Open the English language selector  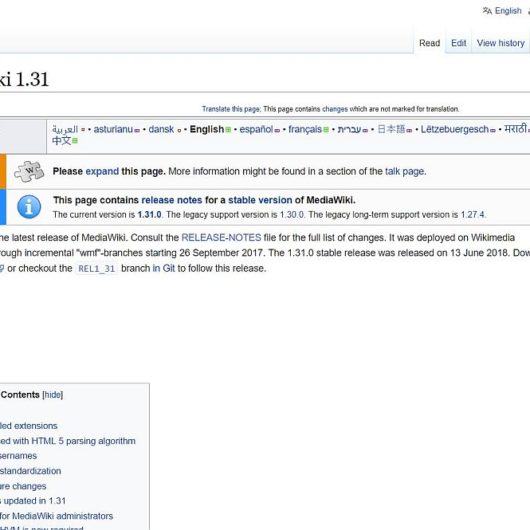click(508, 11)
